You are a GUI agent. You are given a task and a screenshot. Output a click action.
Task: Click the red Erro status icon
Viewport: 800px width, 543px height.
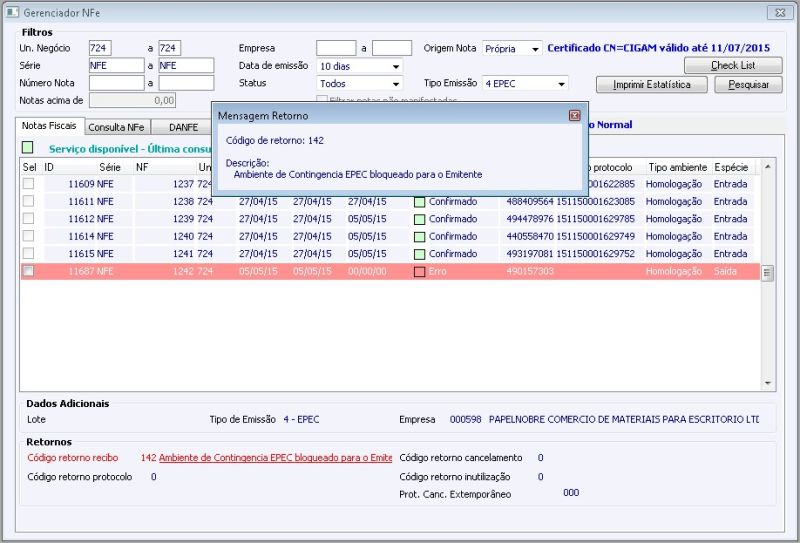coord(420,272)
